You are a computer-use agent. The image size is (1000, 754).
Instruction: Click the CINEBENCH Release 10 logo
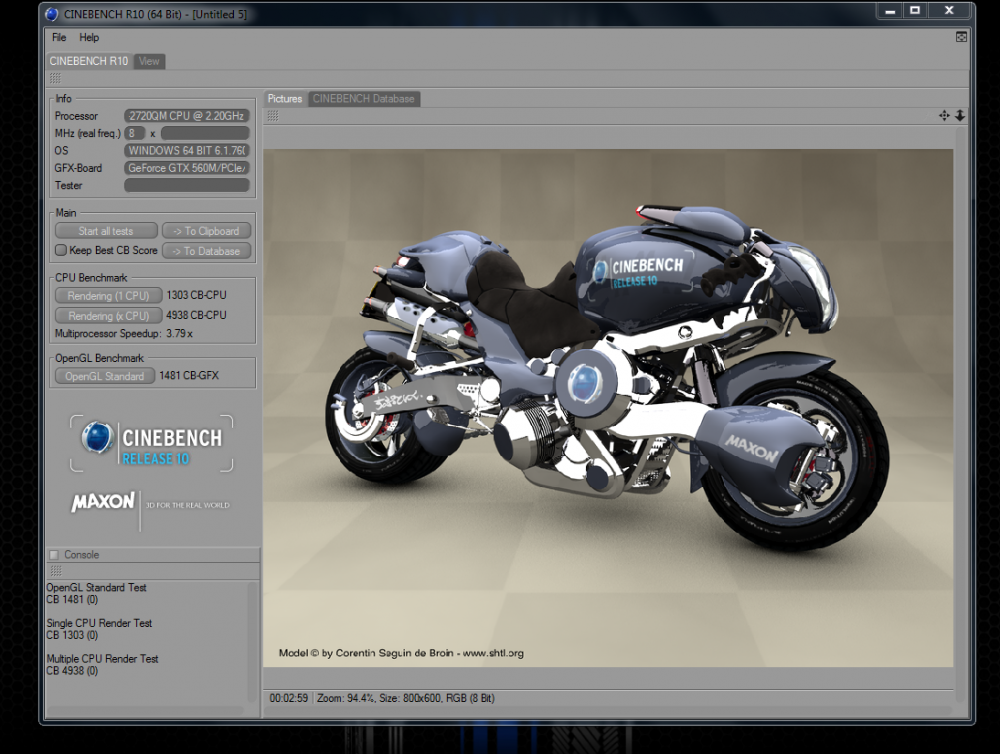pos(152,444)
